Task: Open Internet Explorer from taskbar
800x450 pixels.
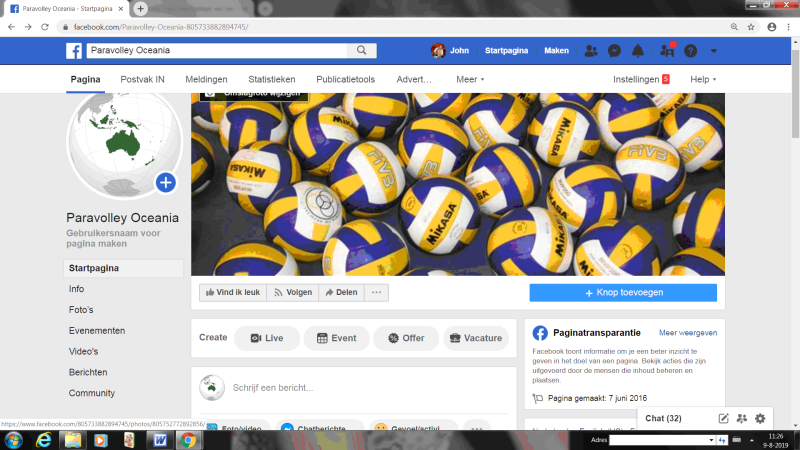Action: tap(44, 440)
